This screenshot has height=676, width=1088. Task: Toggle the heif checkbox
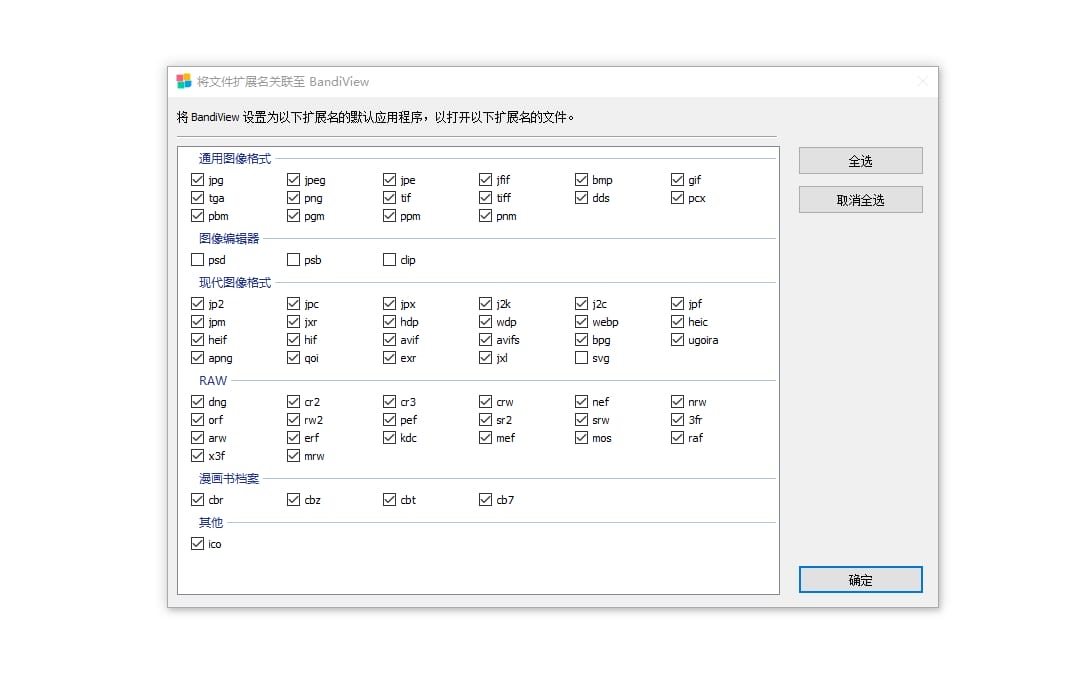pyautogui.click(x=197, y=339)
